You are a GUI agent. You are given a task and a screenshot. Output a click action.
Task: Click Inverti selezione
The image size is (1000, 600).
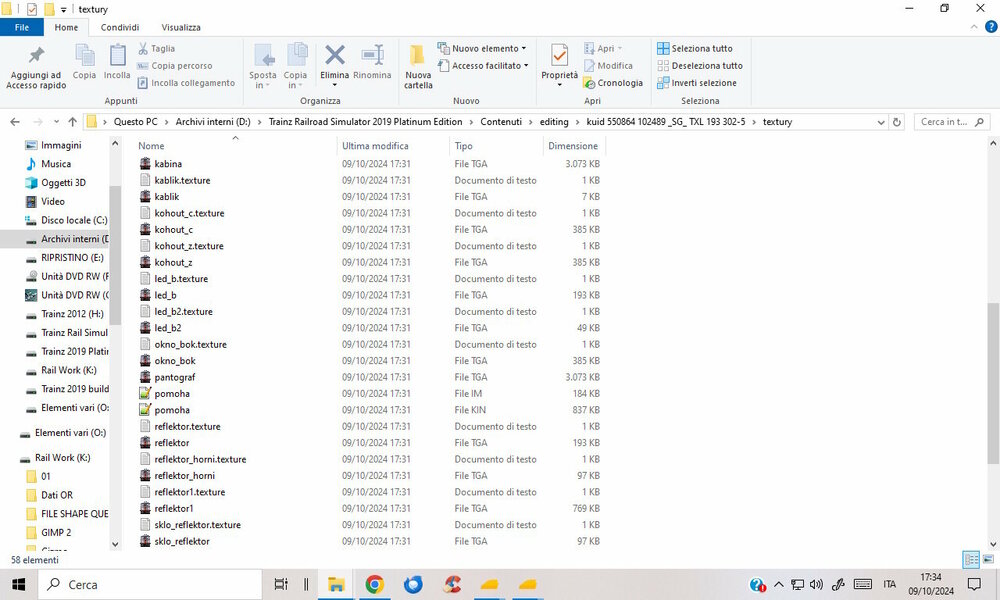[696, 83]
